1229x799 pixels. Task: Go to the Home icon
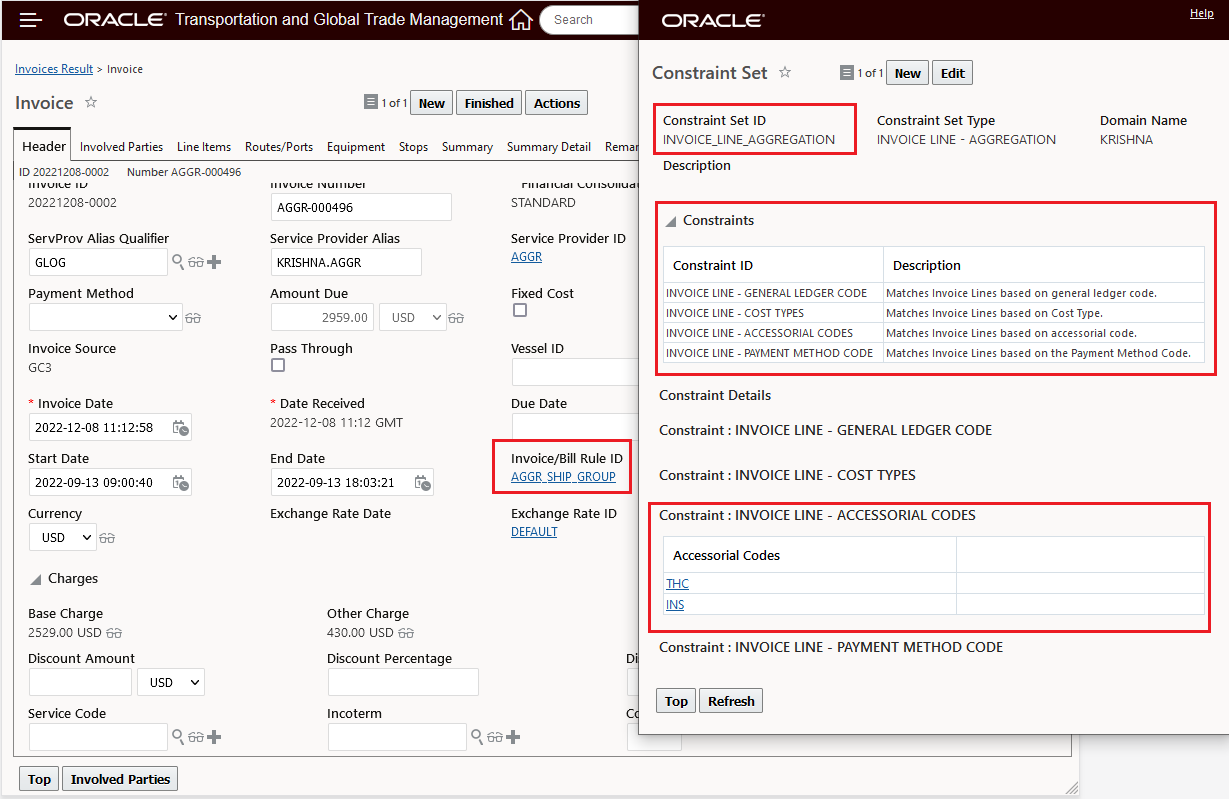[520, 20]
